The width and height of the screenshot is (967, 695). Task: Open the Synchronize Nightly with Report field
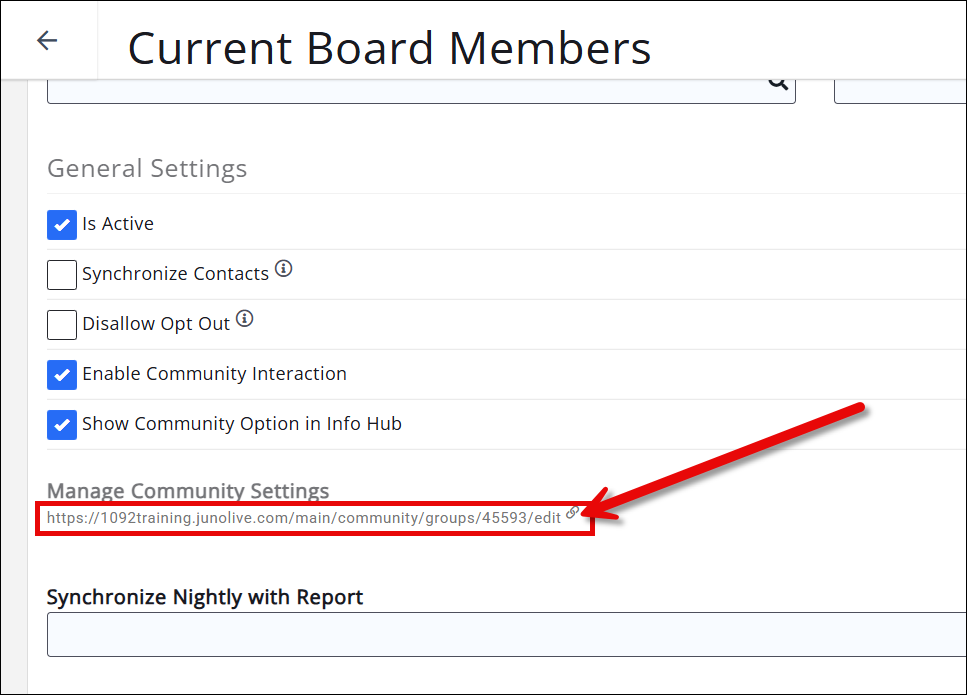[505, 634]
